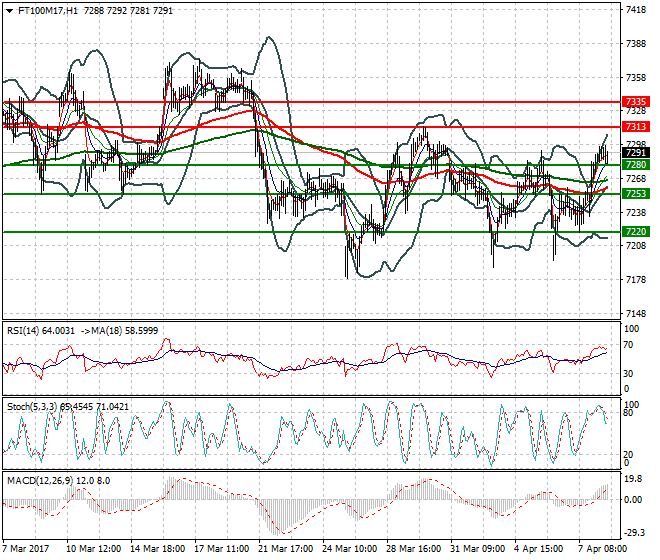Click the 31 Mar 09:00 time label

[477, 549]
